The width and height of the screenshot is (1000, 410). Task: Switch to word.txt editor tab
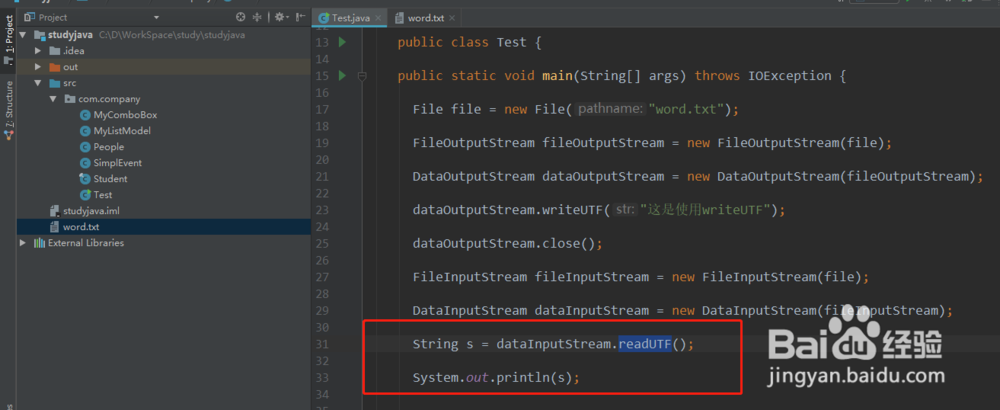click(x=426, y=18)
